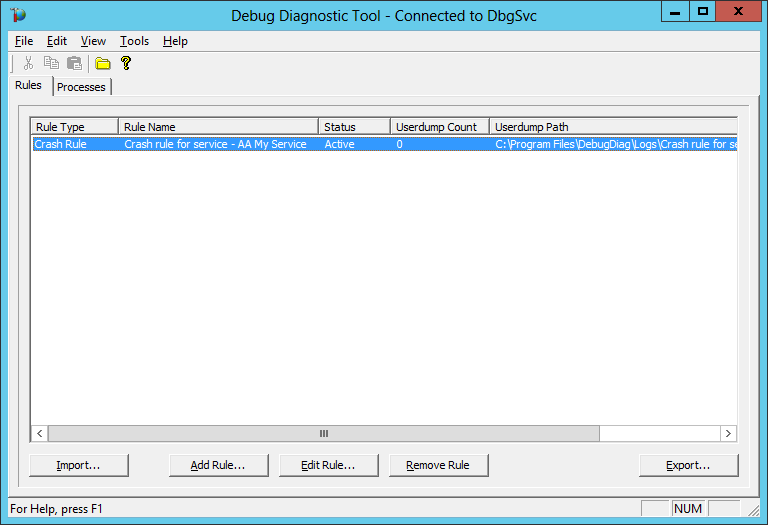Select the AA My Service crash rule row
Image resolution: width=768 pixels, height=525 pixels.
[215, 144]
